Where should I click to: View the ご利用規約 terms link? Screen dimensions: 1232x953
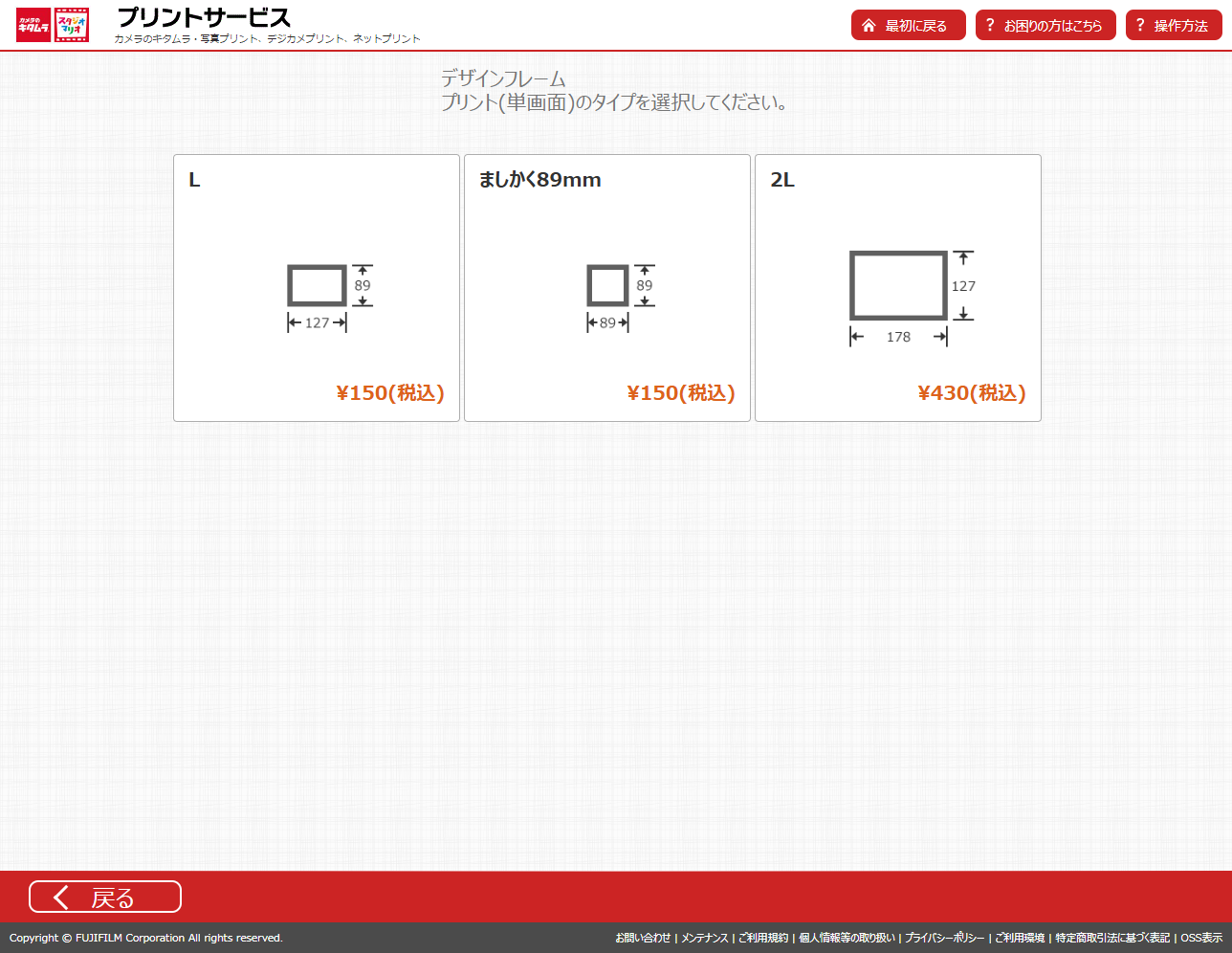tap(763, 938)
